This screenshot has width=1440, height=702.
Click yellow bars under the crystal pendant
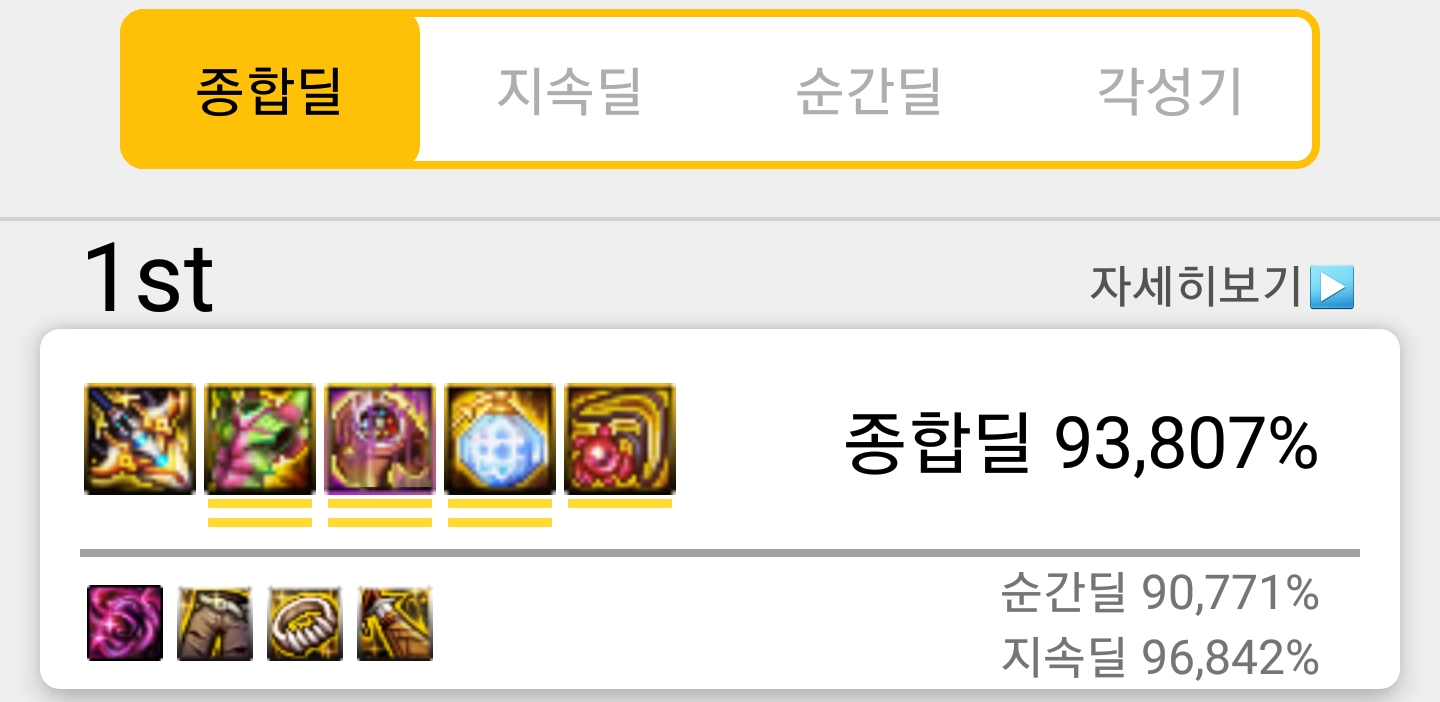coord(500,513)
